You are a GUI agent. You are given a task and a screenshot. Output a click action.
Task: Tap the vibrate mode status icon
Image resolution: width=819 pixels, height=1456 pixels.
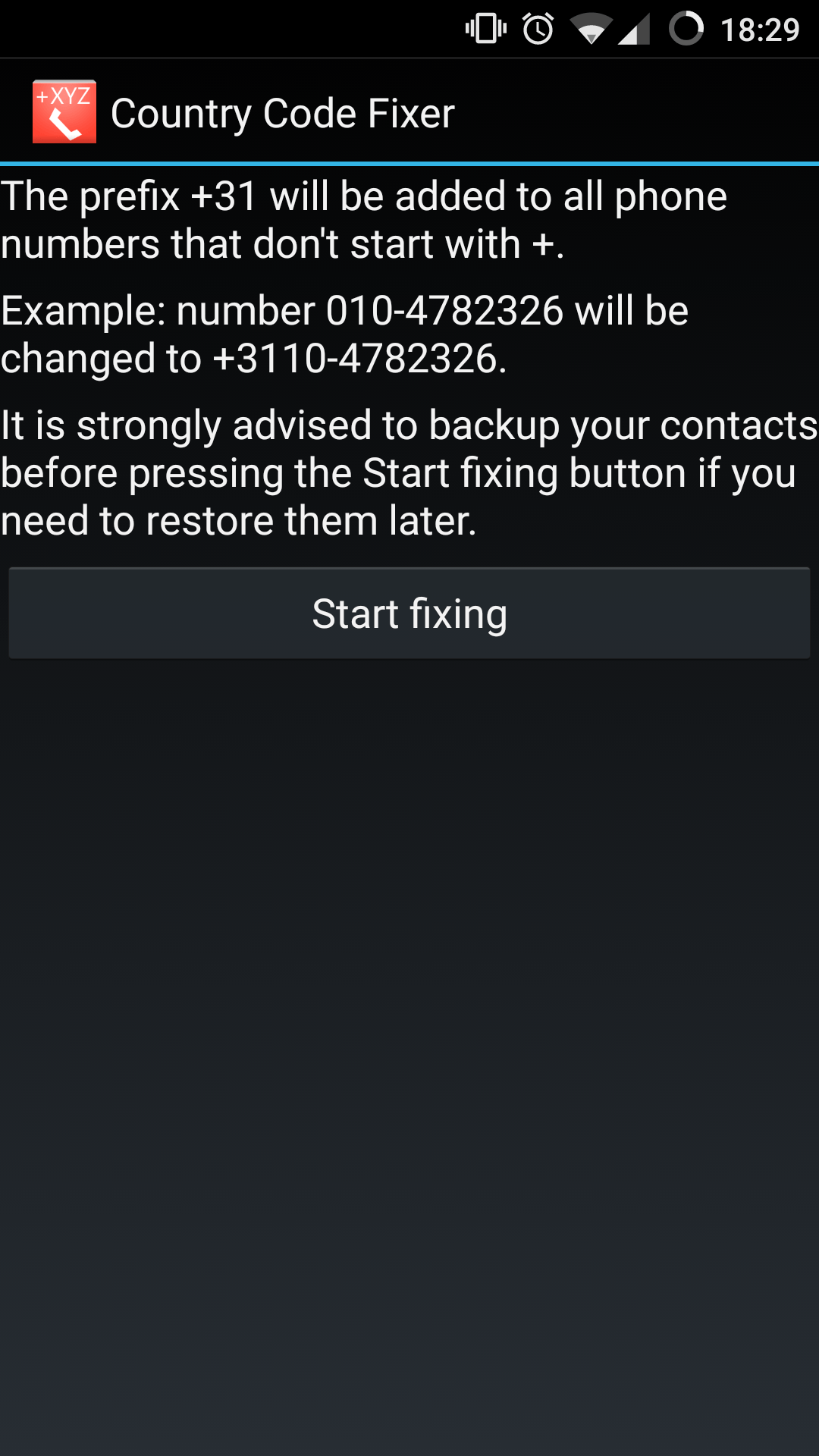[x=486, y=29]
